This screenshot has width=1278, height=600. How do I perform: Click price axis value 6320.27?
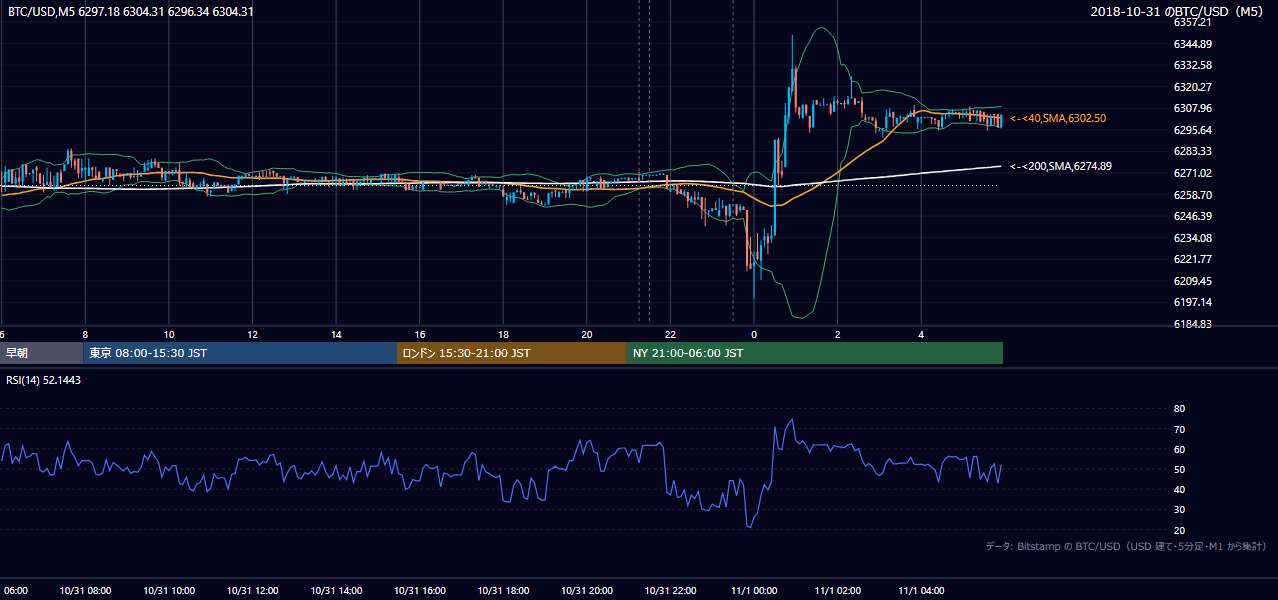[x=1193, y=87]
